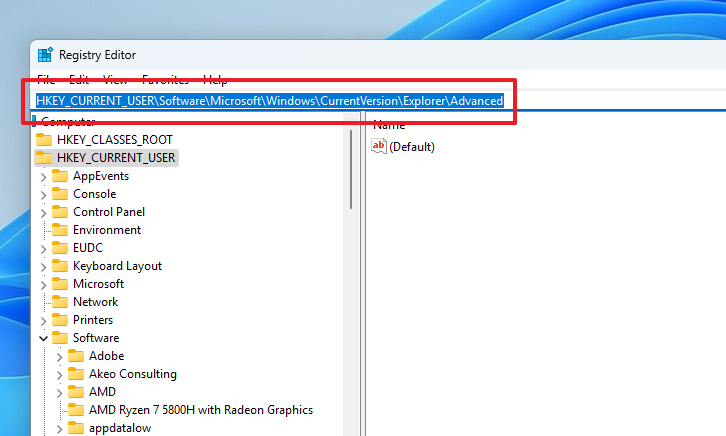Expand the Control Panel key
The width and height of the screenshot is (726, 436).
44,213
